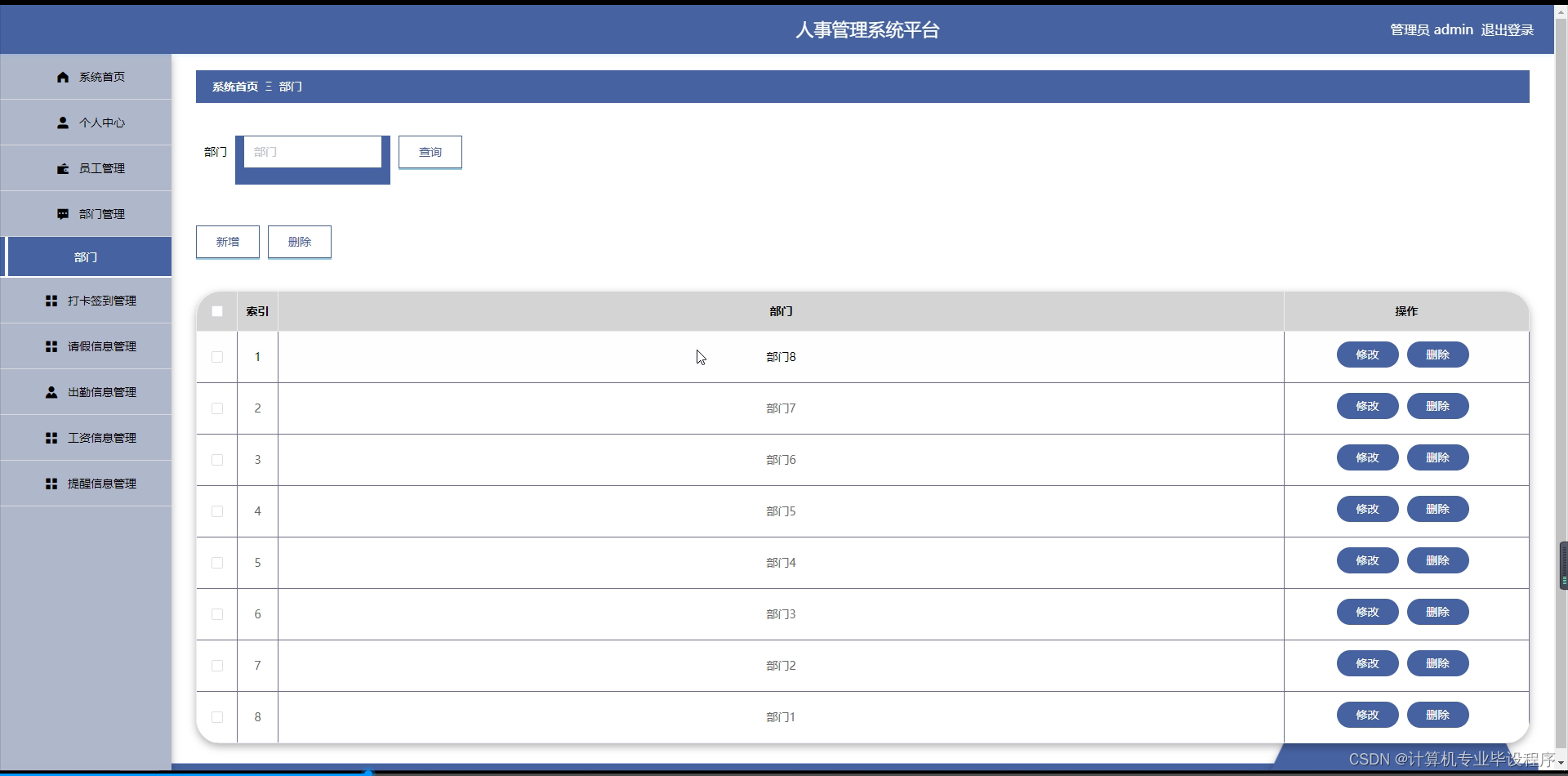Open 部门管理 using its panel icon
1568x776 pixels.
(x=63, y=214)
